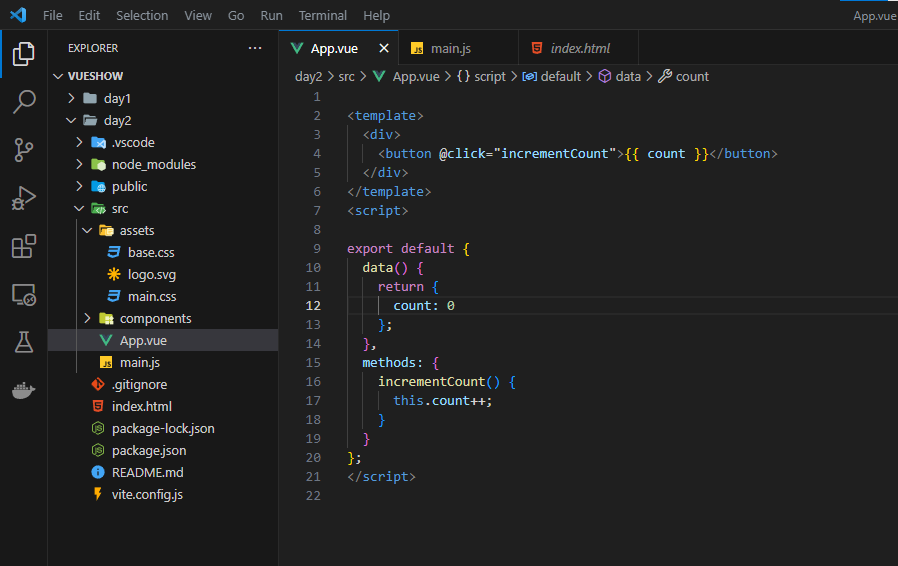This screenshot has width=898, height=566.
Task: Click the VS Code logo icon
Action: pos(18,15)
